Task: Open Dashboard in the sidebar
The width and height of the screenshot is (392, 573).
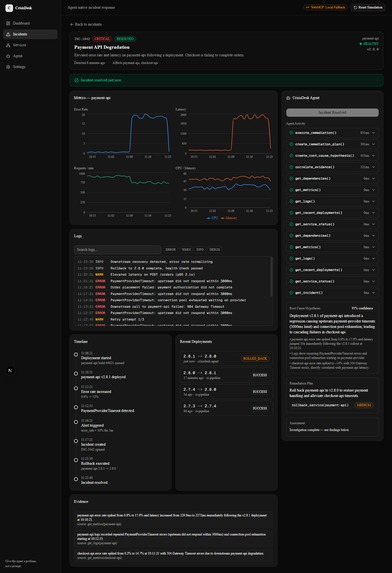Action: click(x=30, y=23)
